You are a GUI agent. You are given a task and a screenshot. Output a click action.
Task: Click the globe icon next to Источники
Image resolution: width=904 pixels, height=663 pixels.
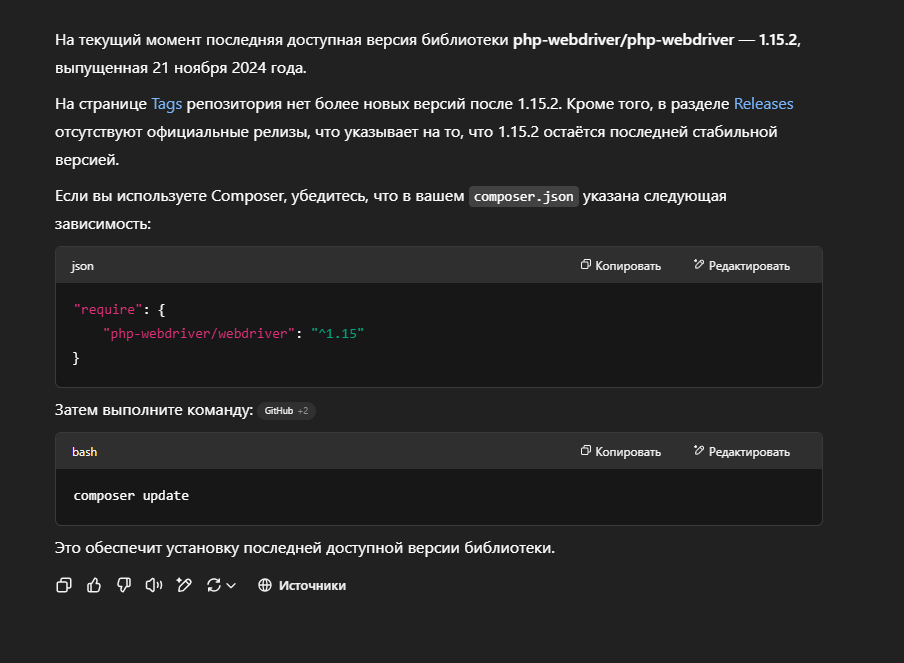265,585
